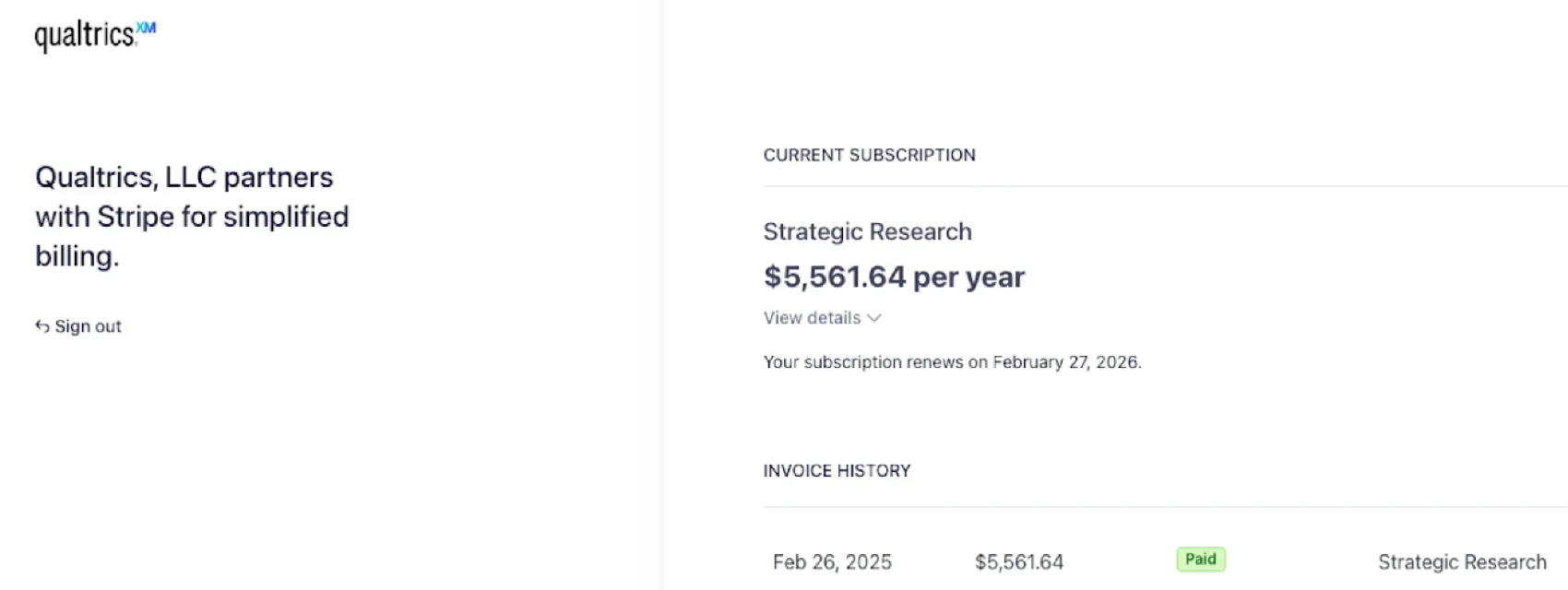Screen dimensions: 1568x590
Task: Sign out of the billing portal
Action: click(x=77, y=325)
